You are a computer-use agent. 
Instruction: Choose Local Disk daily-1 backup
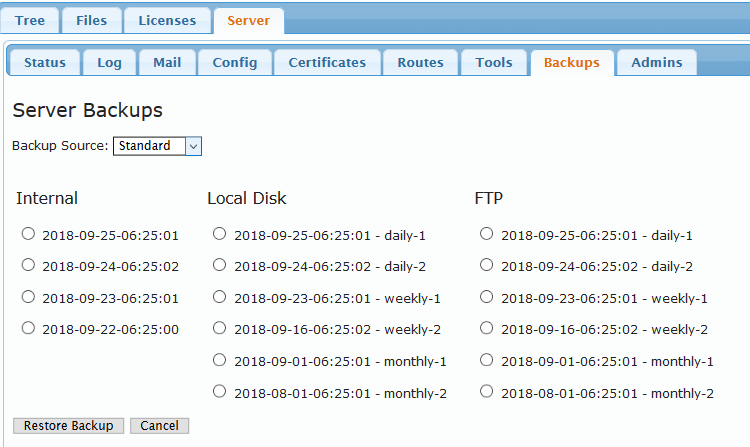219,233
